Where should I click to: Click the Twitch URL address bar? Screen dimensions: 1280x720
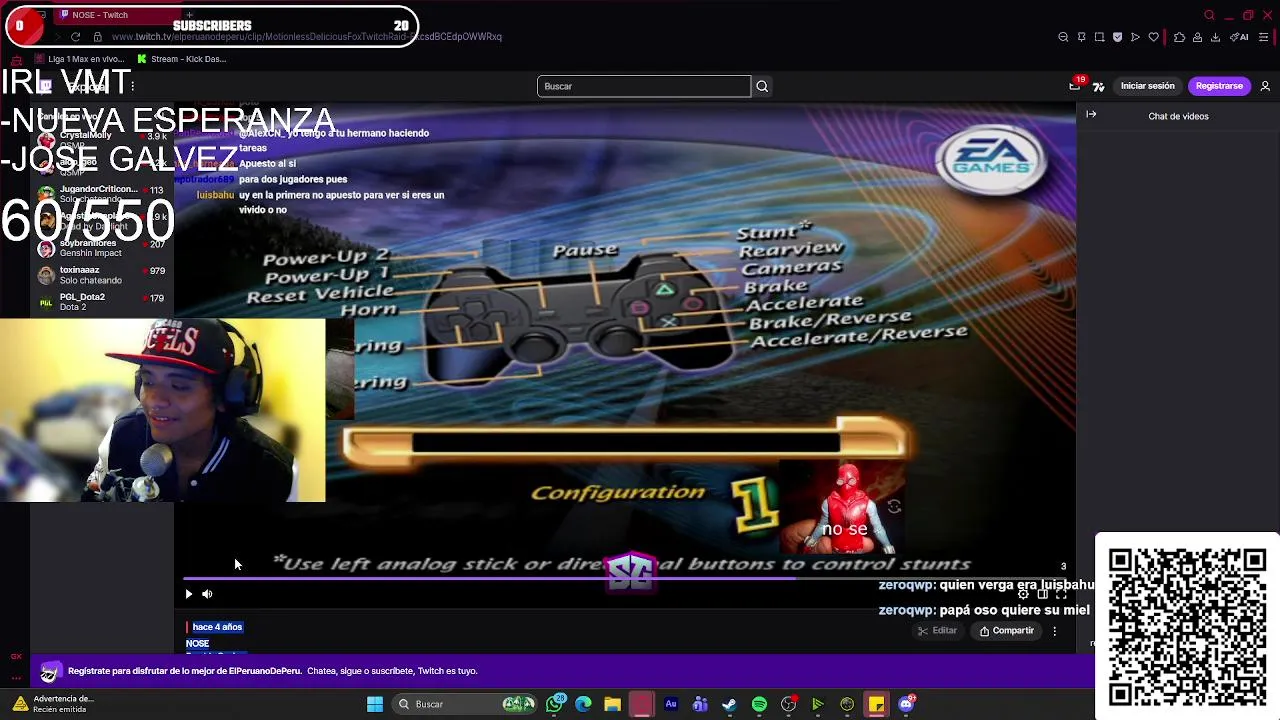pos(306,37)
